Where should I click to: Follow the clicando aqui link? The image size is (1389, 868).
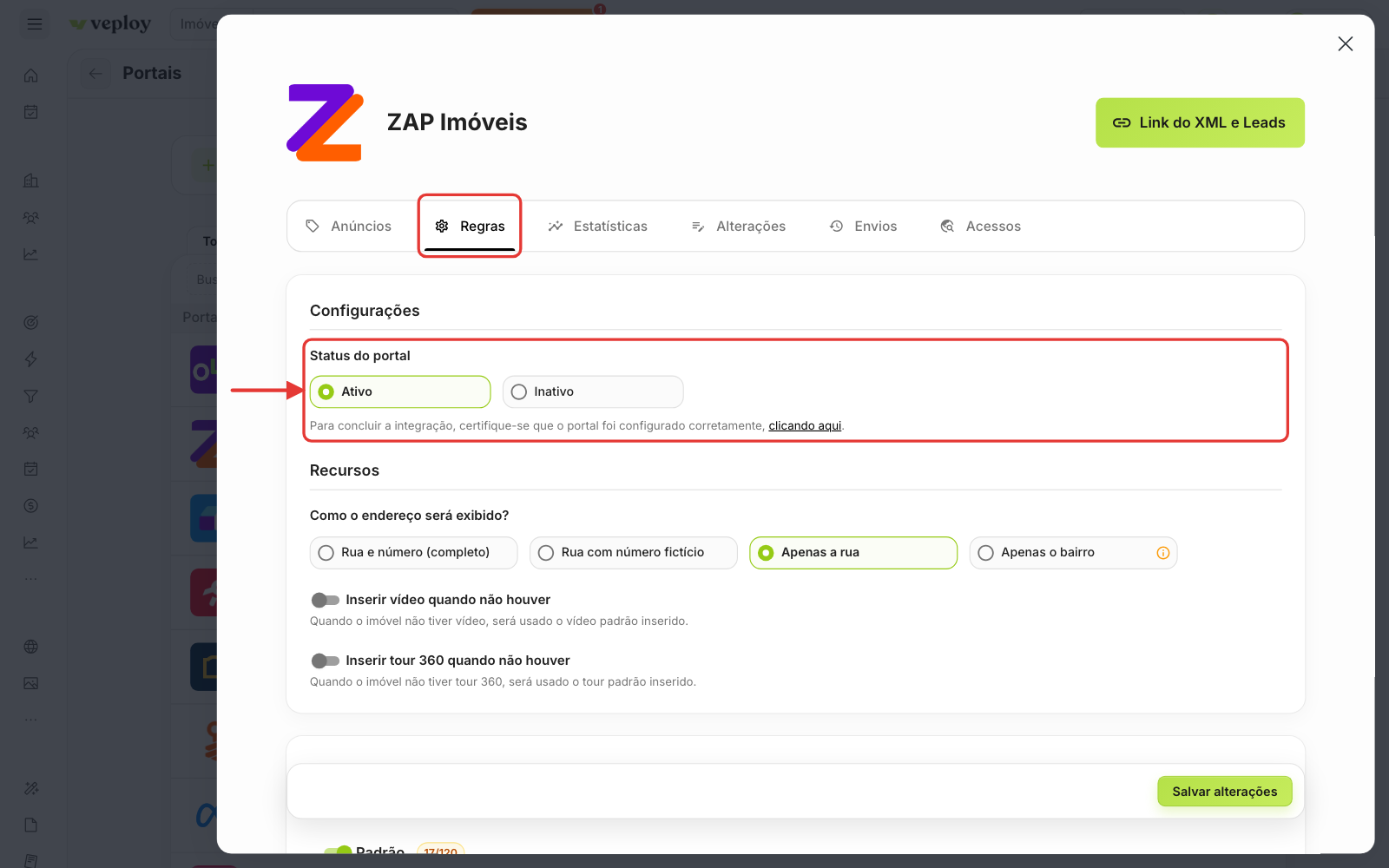[805, 426]
